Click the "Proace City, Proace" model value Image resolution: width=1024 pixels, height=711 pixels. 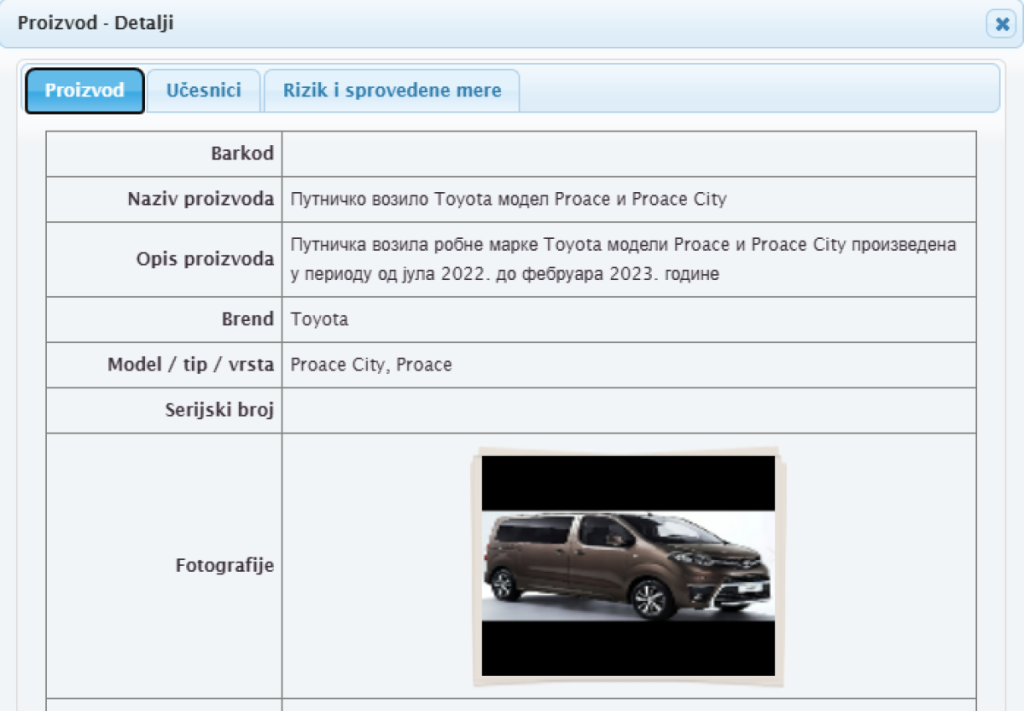click(371, 365)
